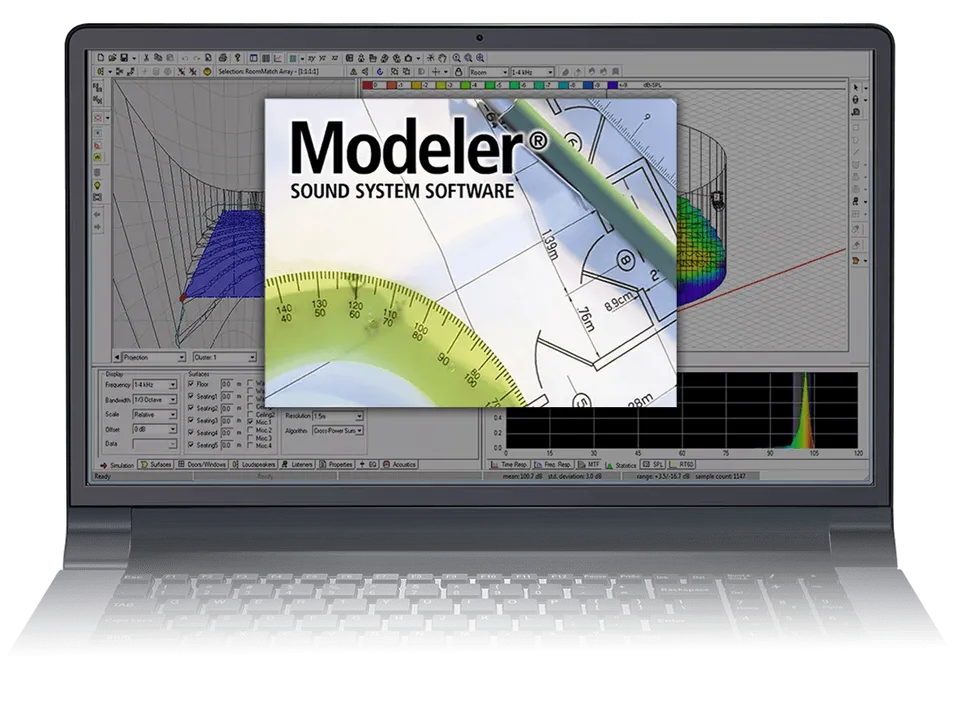Click the New file icon
Viewport: 960px width, 720px height.
pyautogui.click(x=101, y=58)
